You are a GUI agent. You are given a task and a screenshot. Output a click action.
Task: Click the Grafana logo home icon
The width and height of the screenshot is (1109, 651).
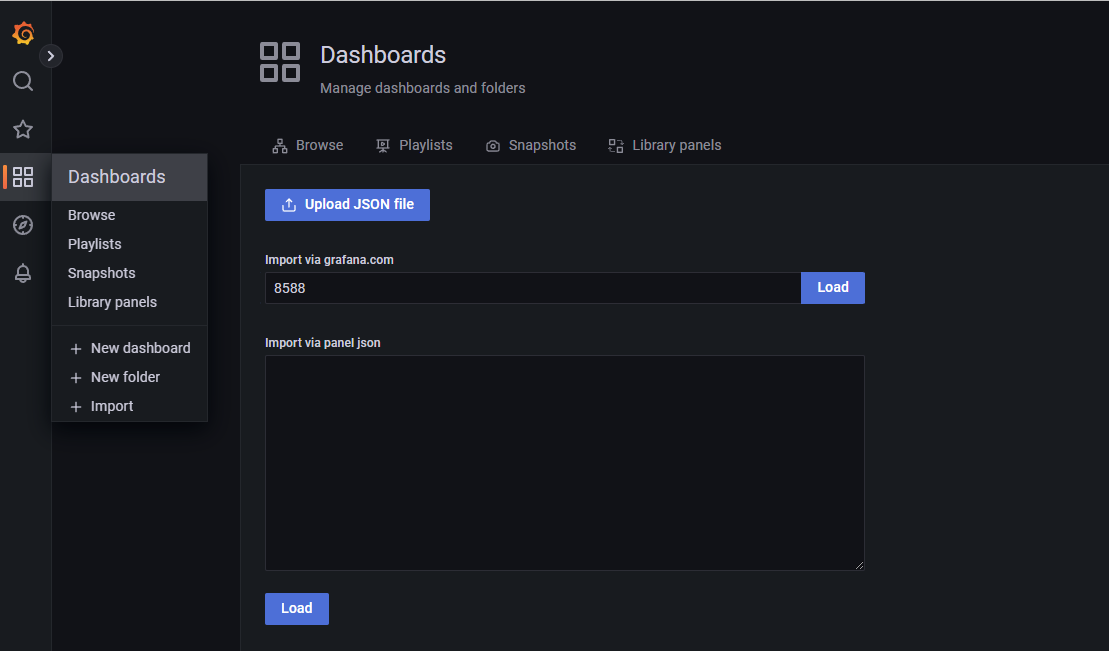23,33
